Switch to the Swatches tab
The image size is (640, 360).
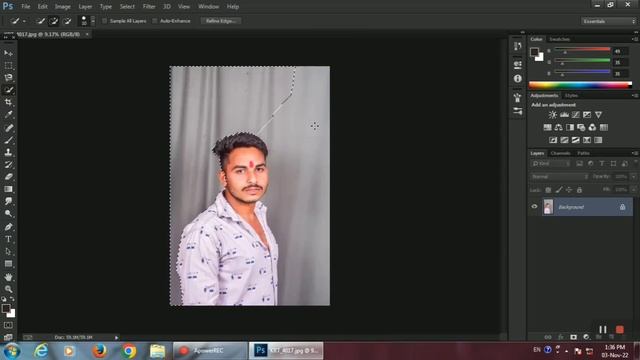[559, 39]
